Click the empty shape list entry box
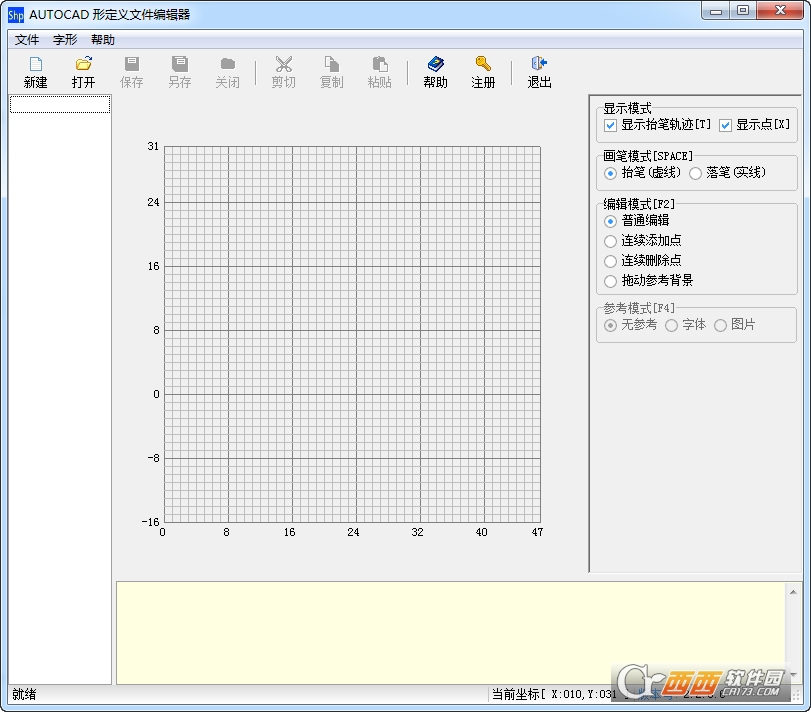The image size is (811, 712). pyautogui.click(x=60, y=105)
